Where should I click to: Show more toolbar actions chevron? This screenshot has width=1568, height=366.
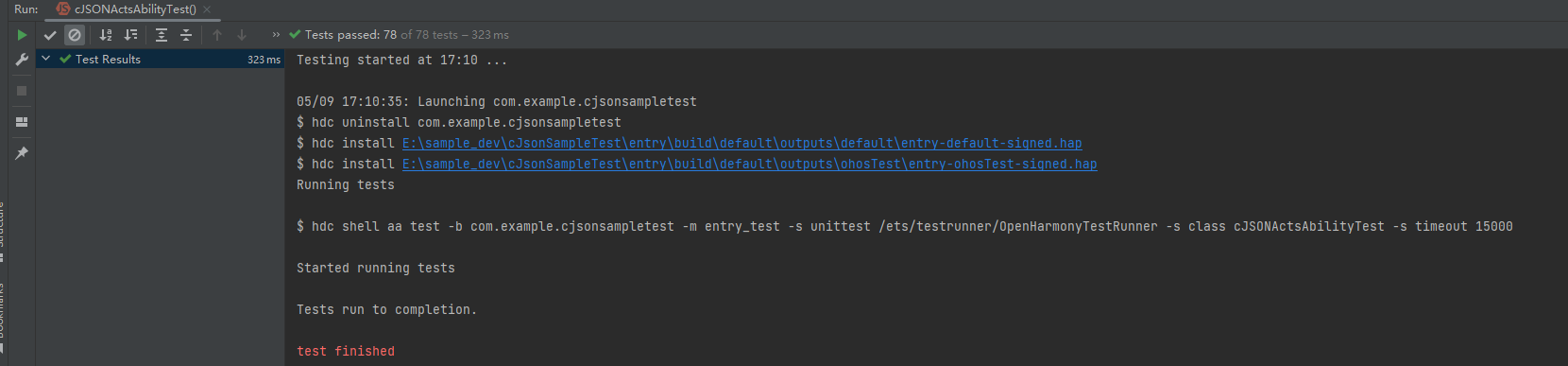pos(276,35)
